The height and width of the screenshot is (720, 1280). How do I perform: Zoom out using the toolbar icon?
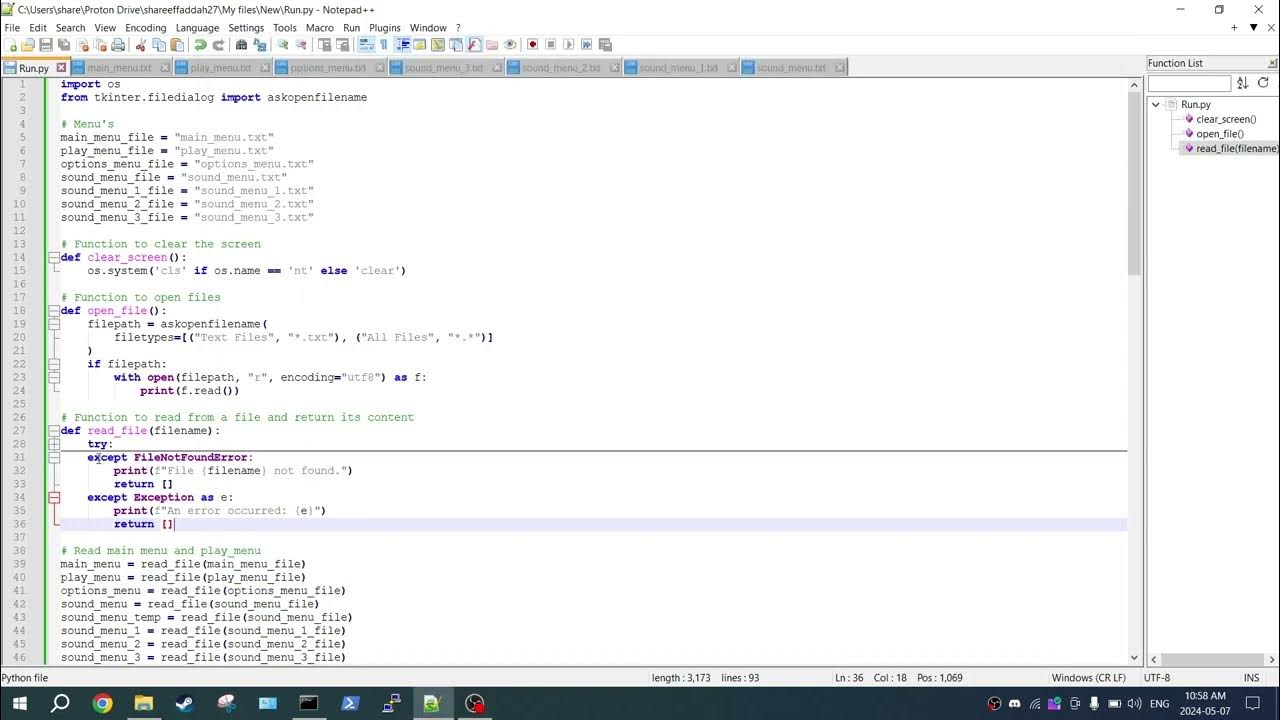pyautogui.click(x=301, y=44)
